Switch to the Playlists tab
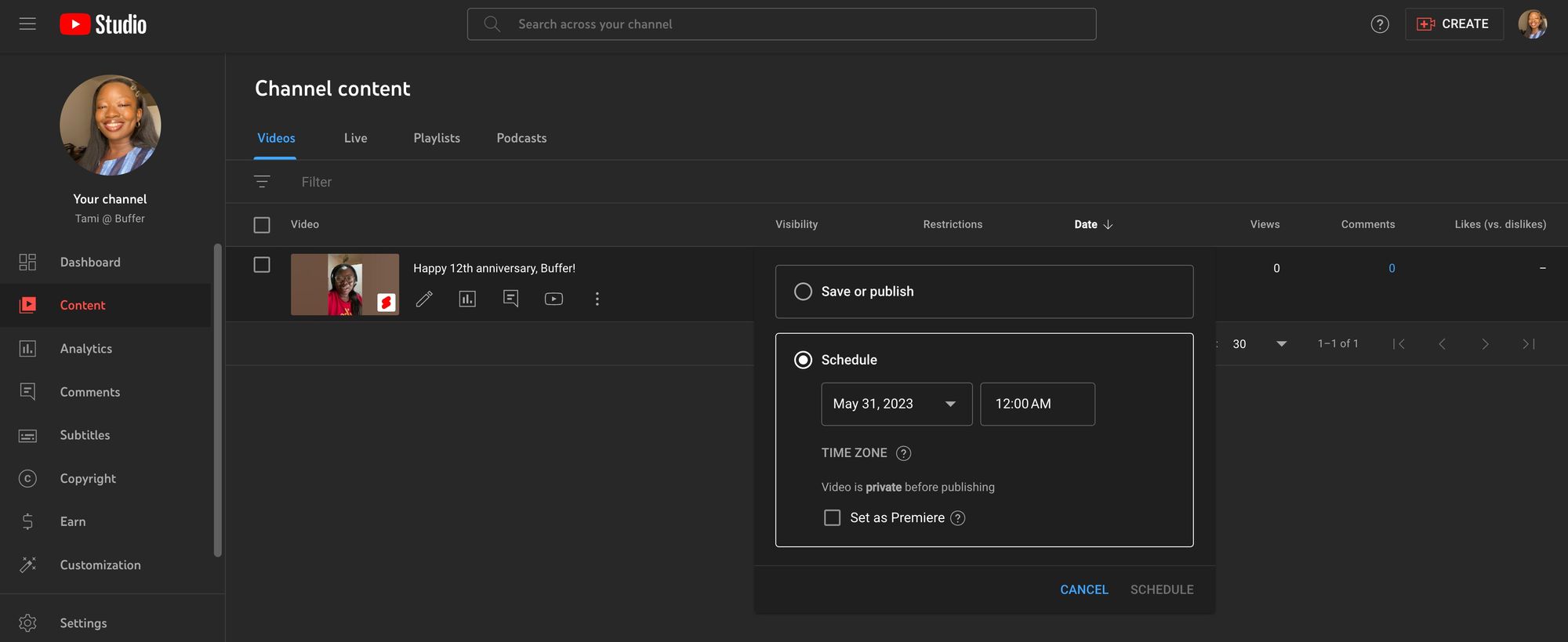Image resolution: width=1568 pixels, height=642 pixels. pos(437,138)
